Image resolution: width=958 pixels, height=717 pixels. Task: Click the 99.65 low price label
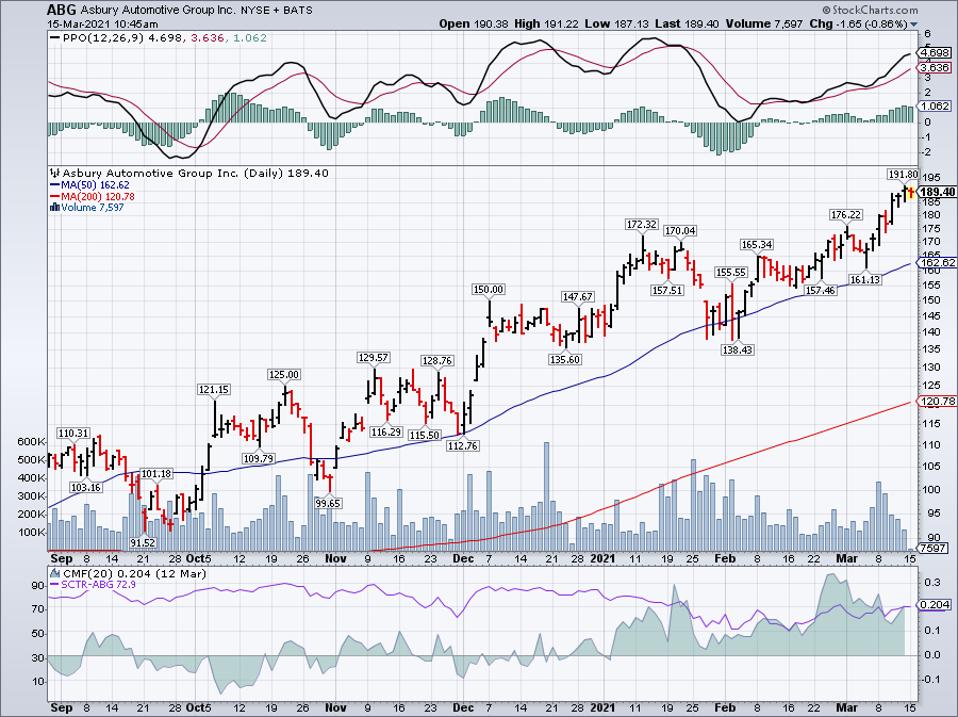pos(329,503)
